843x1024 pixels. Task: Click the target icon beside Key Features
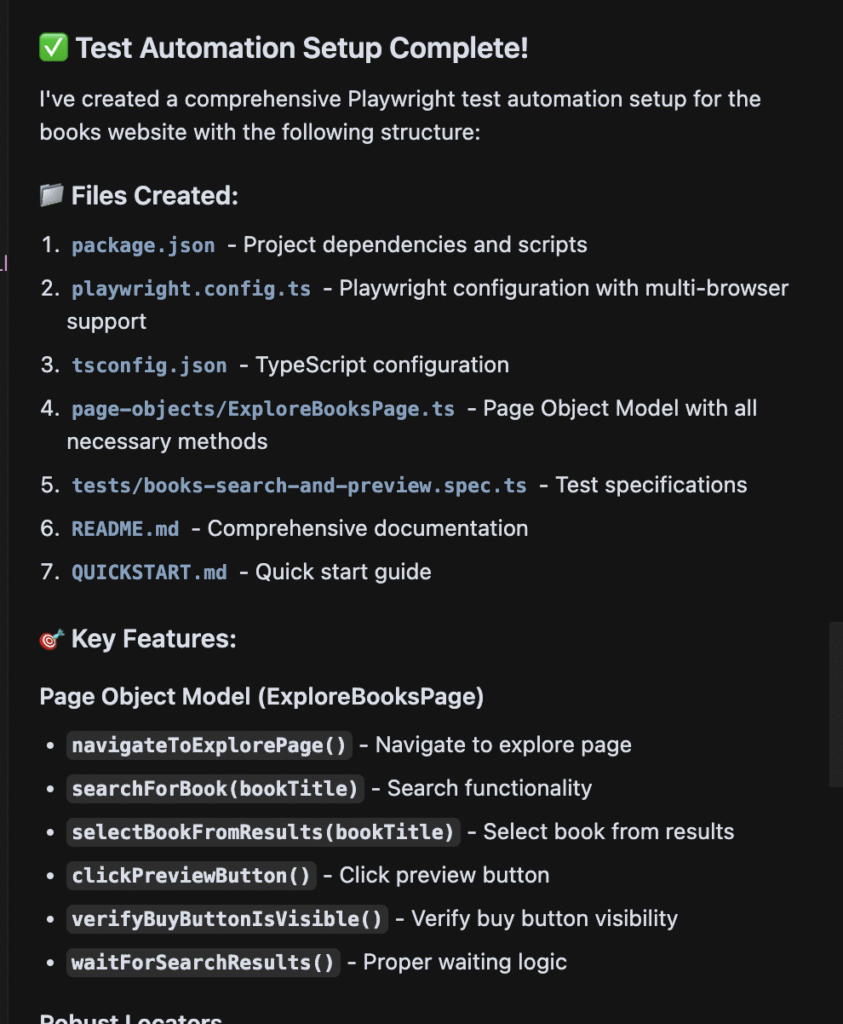pyautogui.click(x=52, y=639)
